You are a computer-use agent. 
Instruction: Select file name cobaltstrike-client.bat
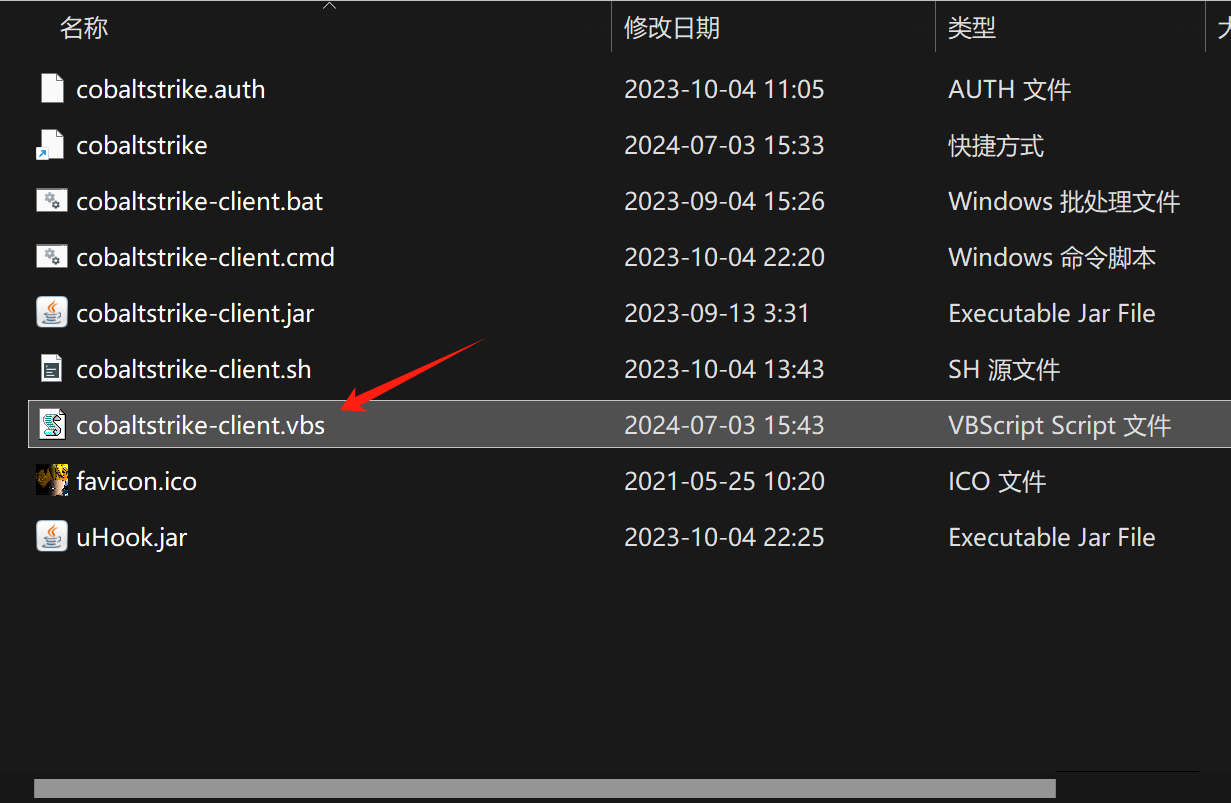[200, 201]
